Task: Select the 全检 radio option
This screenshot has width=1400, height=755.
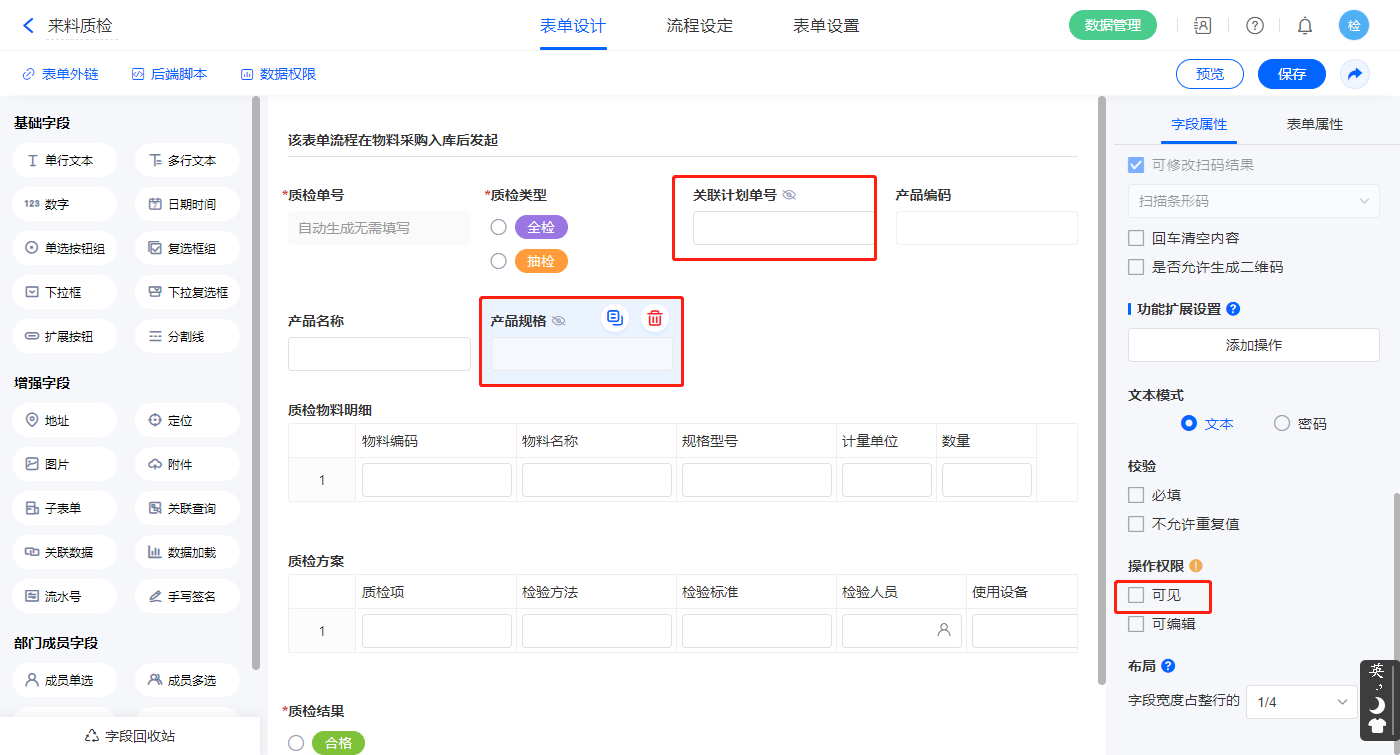Action: coord(498,227)
